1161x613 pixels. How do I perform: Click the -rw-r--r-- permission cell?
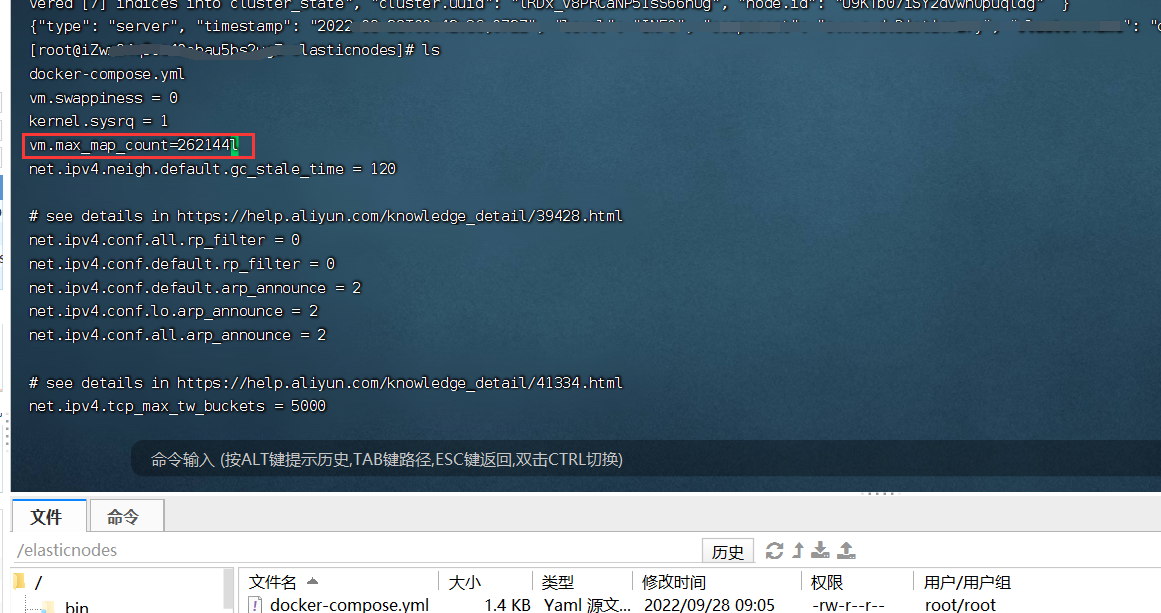pos(849,605)
